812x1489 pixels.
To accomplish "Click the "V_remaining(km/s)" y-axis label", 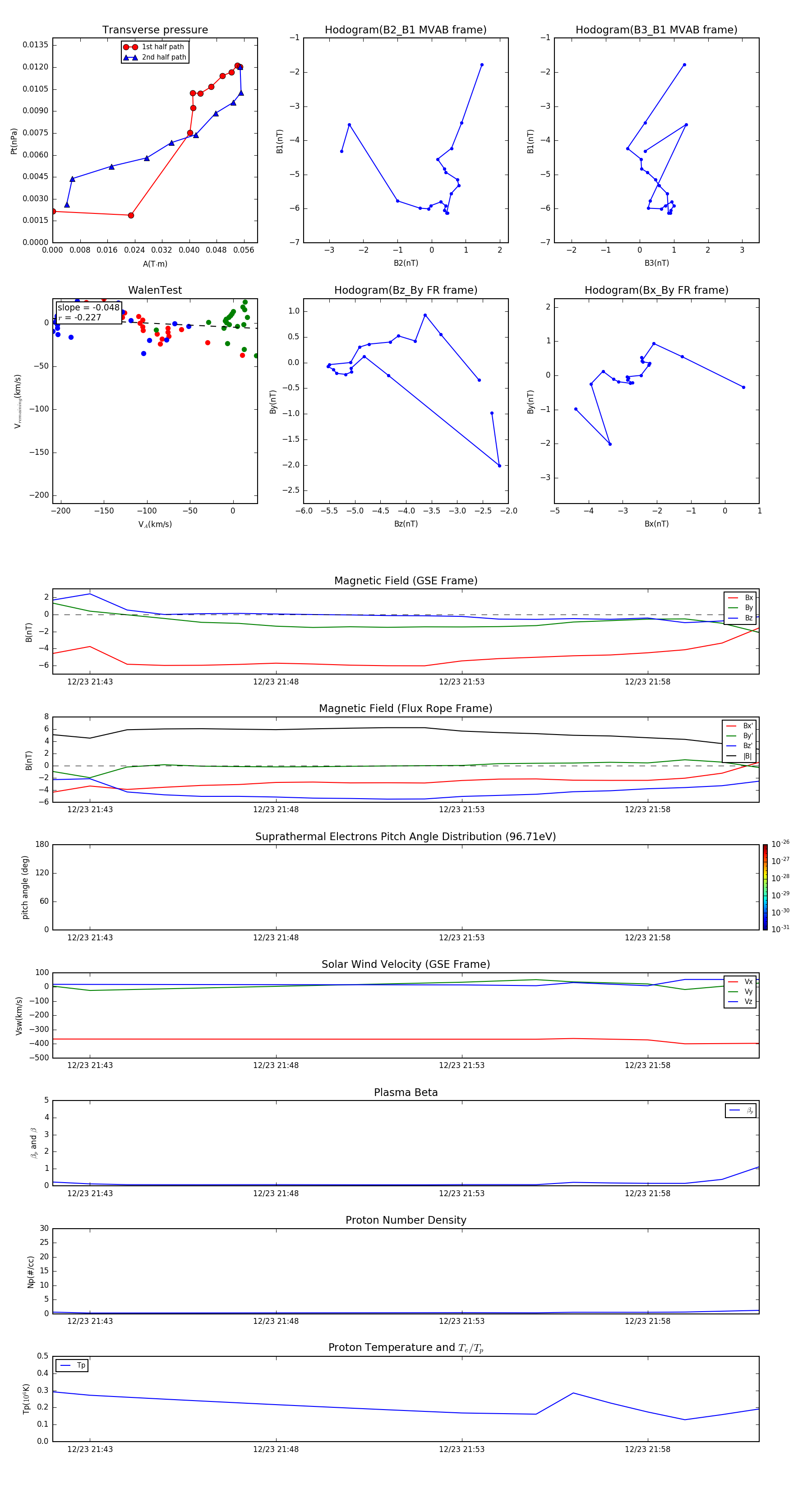I will [x=18, y=401].
